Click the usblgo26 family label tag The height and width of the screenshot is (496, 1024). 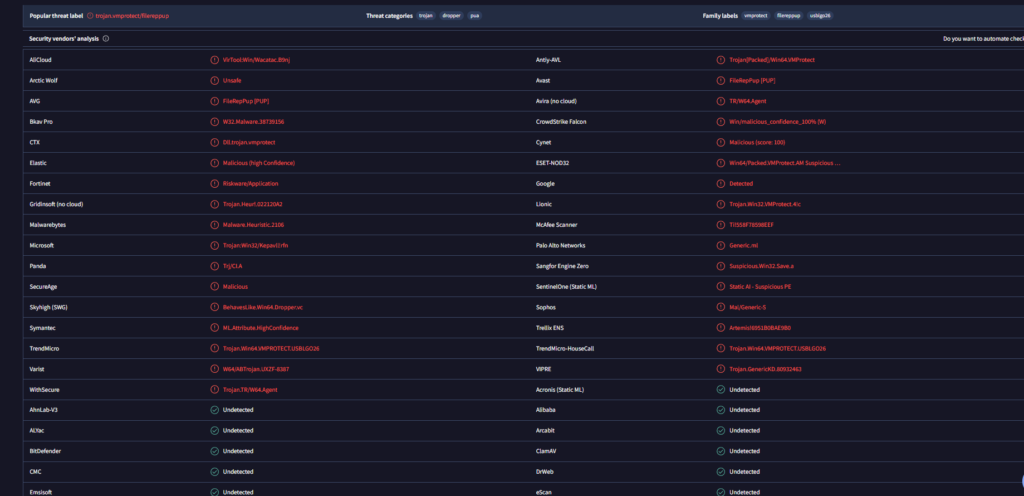[x=820, y=16]
